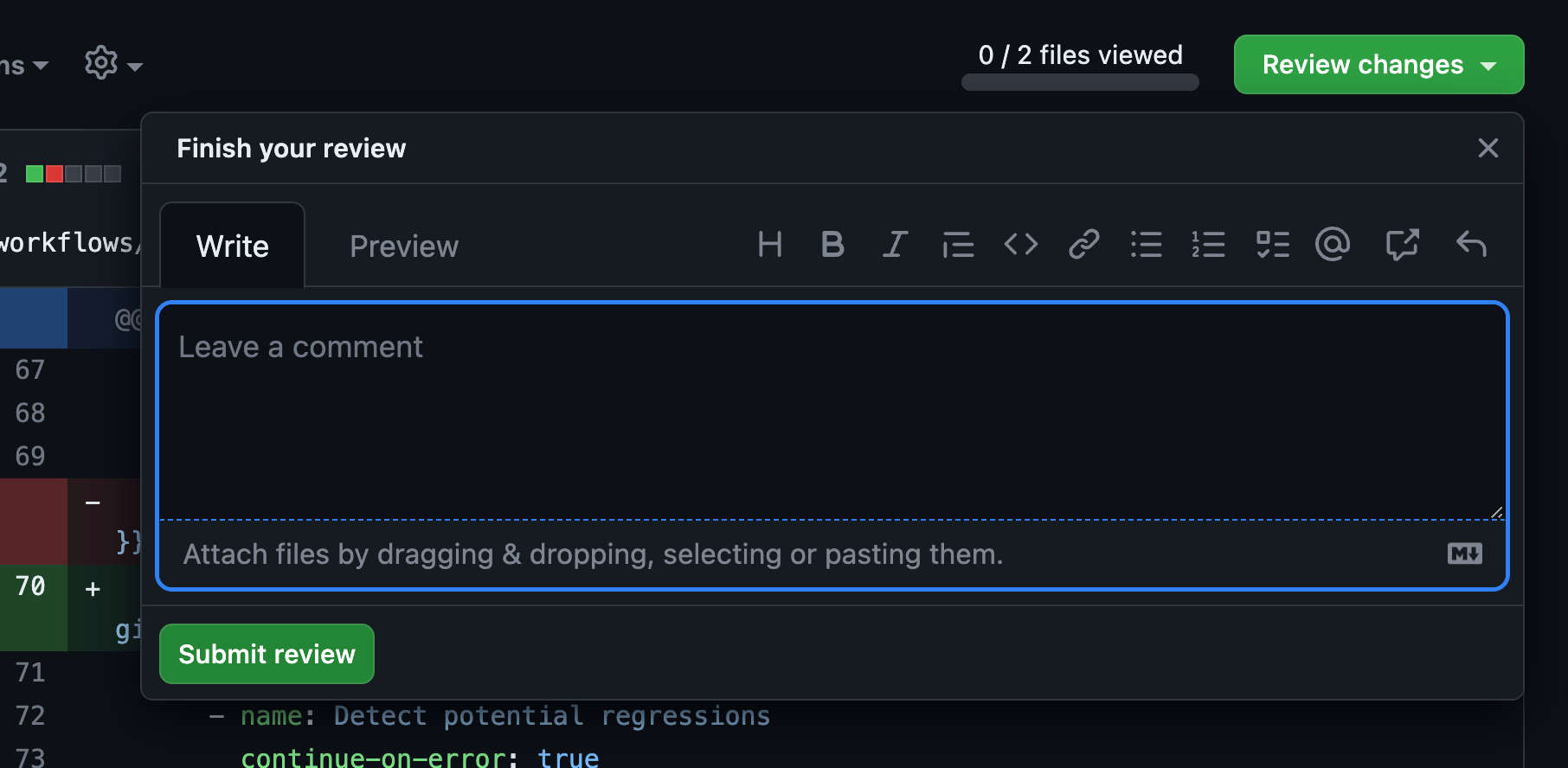Select the Write tab
Image resolution: width=1568 pixels, height=768 pixels.
[232, 246]
